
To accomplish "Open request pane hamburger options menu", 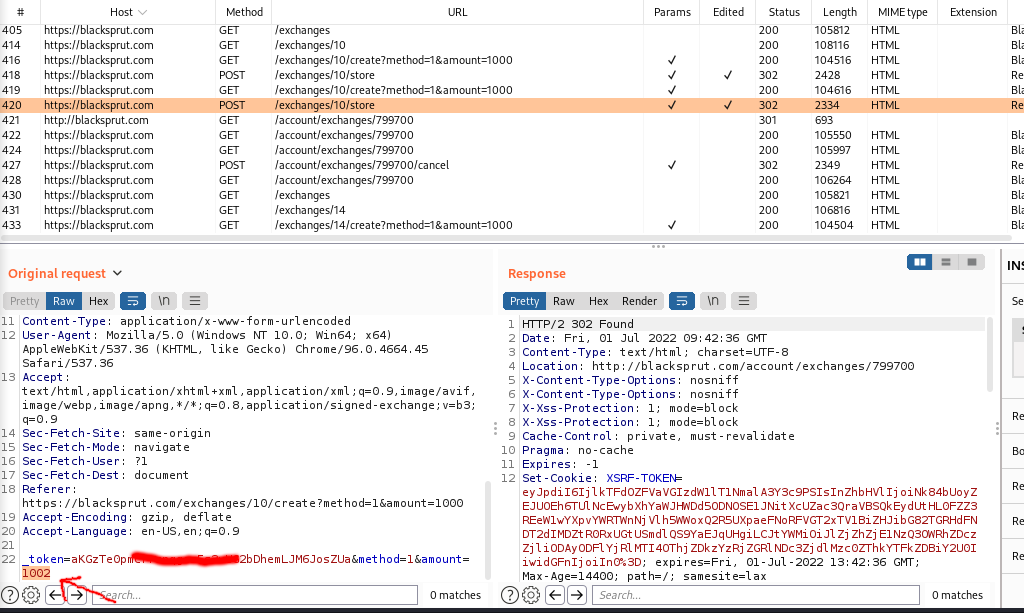I will (195, 301).
